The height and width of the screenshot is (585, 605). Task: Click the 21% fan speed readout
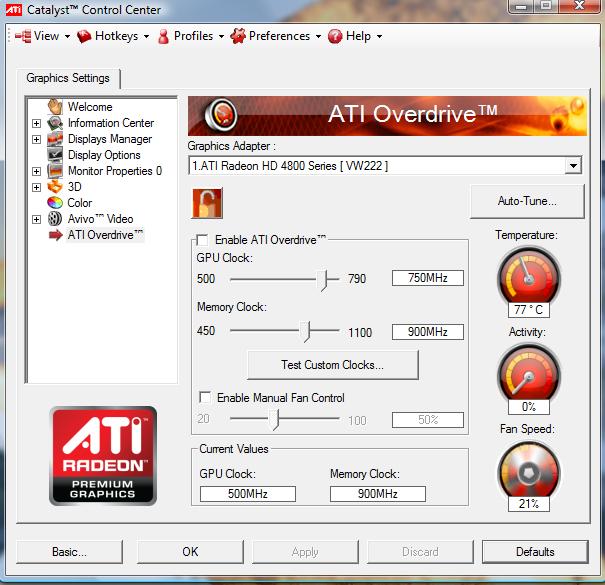[x=529, y=504]
